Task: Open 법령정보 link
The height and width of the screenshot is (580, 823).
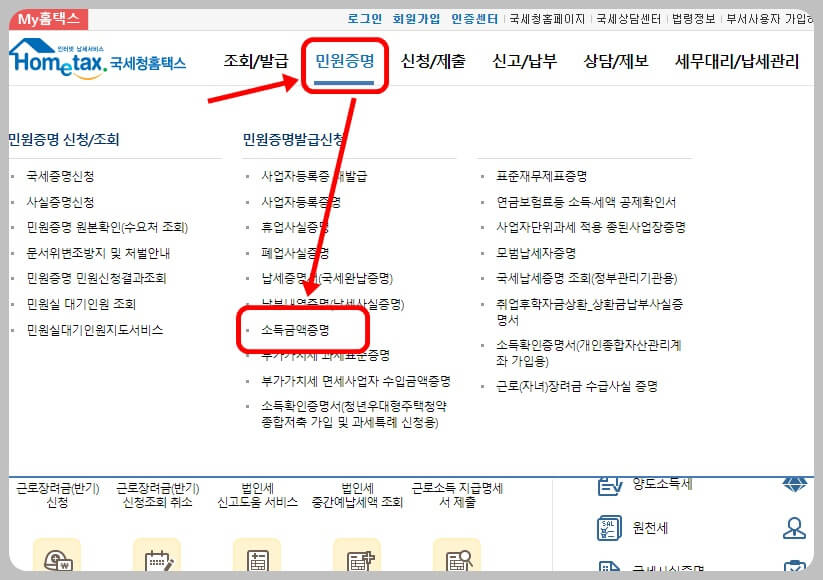Action: [x=693, y=19]
